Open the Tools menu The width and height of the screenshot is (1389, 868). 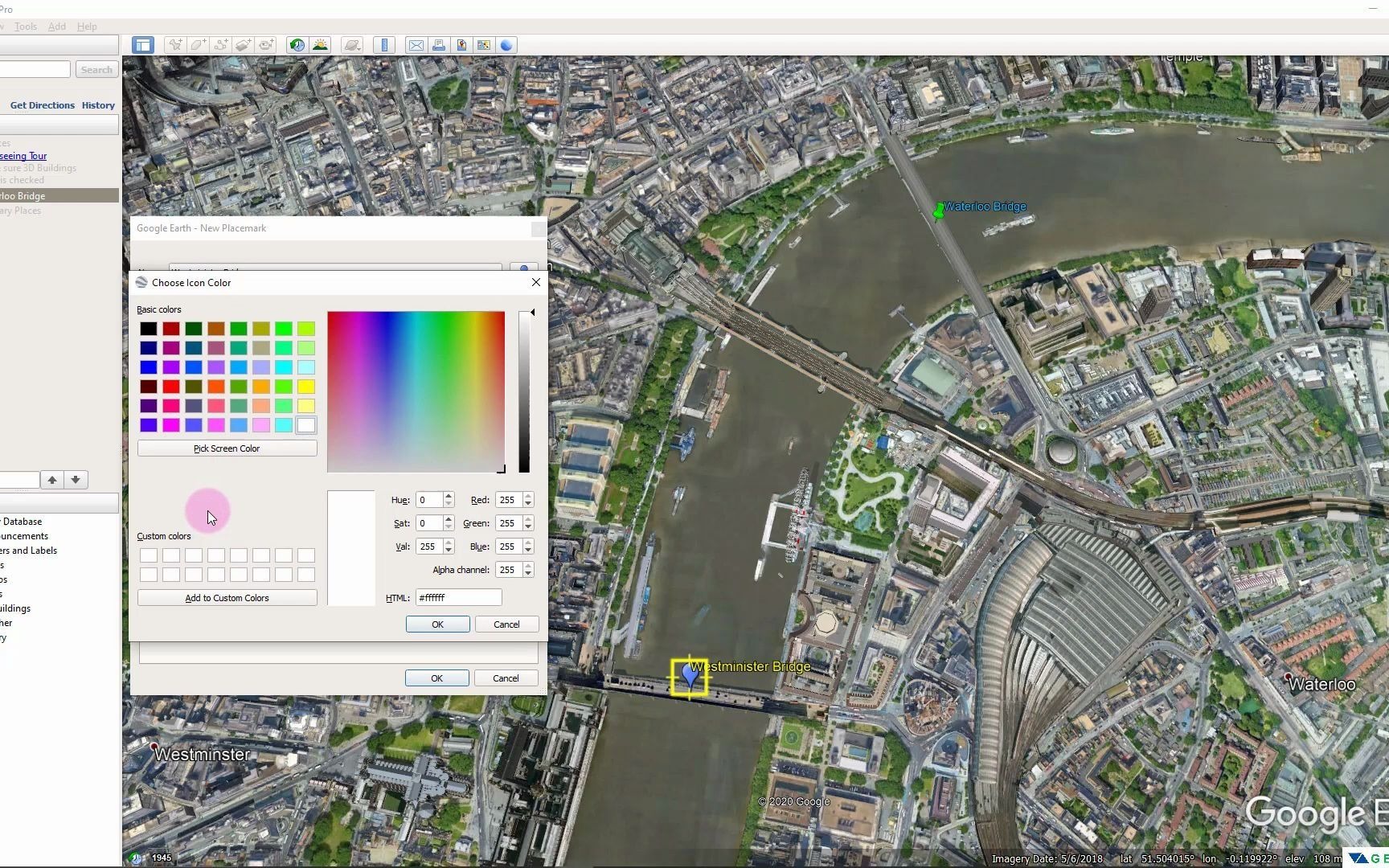tap(25, 26)
